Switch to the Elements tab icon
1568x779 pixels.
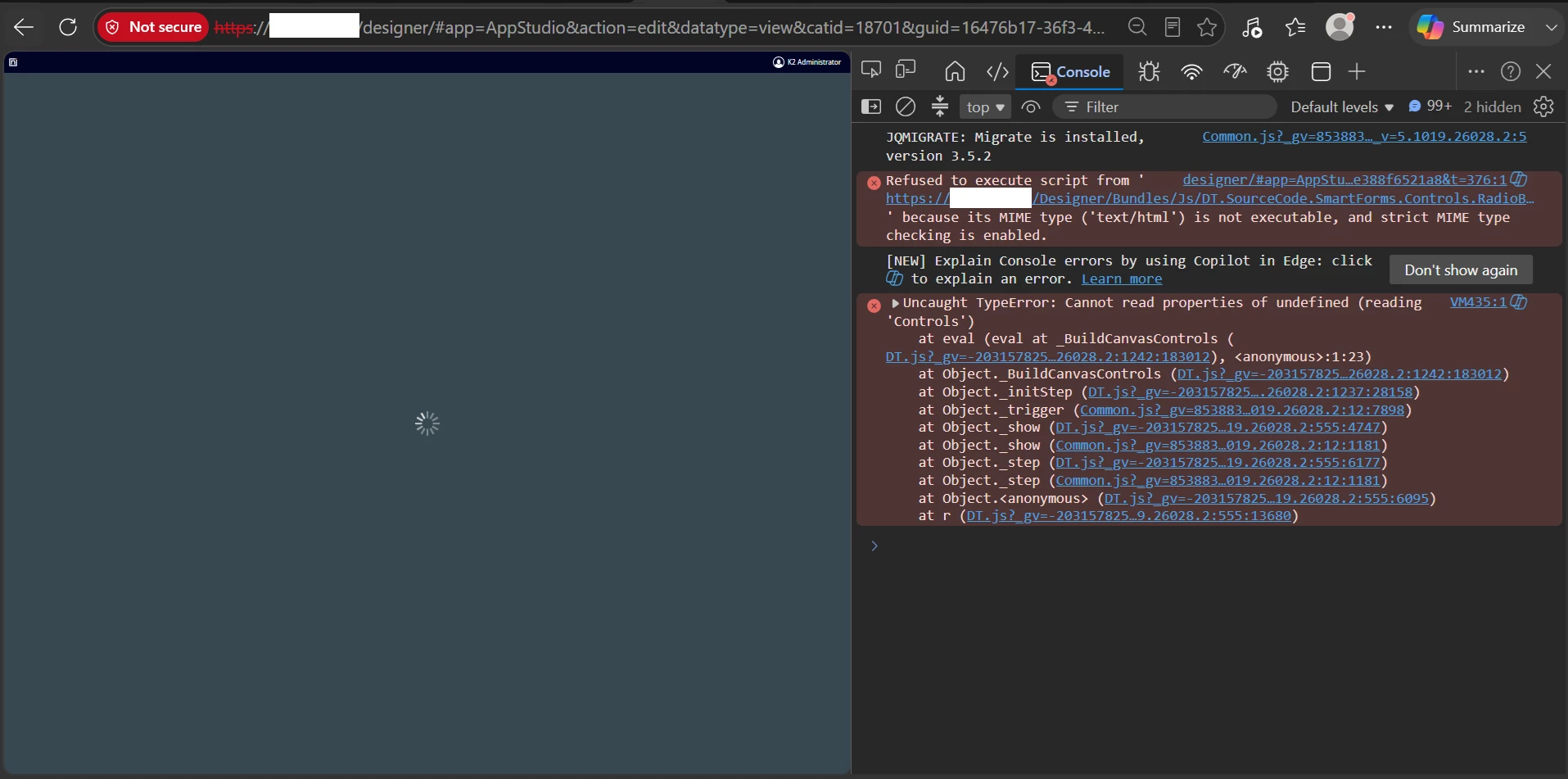(x=997, y=72)
